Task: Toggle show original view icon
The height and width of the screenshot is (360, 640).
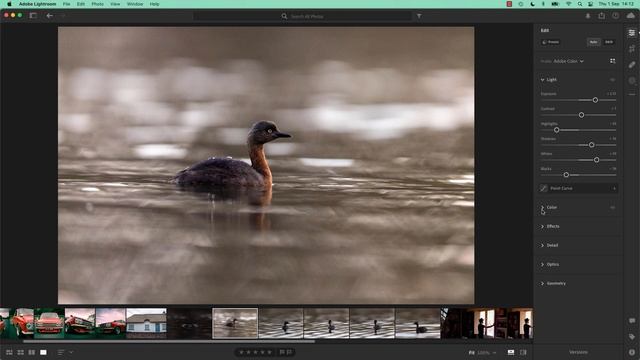Action: pos(523,352)
